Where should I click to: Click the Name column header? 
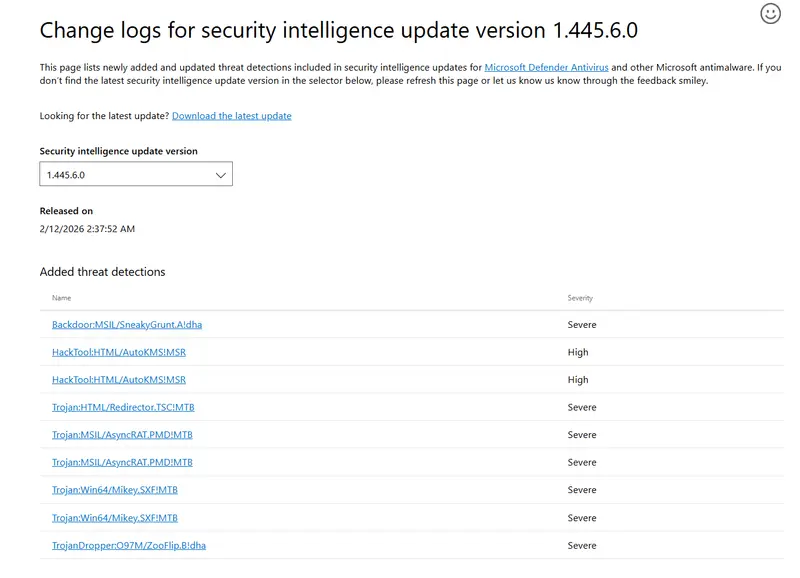[61, 298]
